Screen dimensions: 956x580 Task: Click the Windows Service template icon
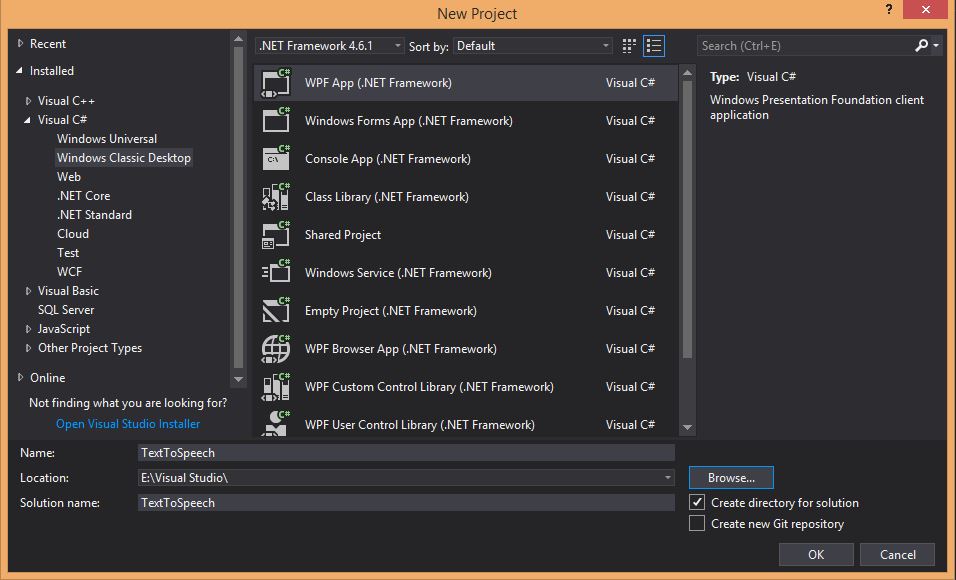click(276, 273)
